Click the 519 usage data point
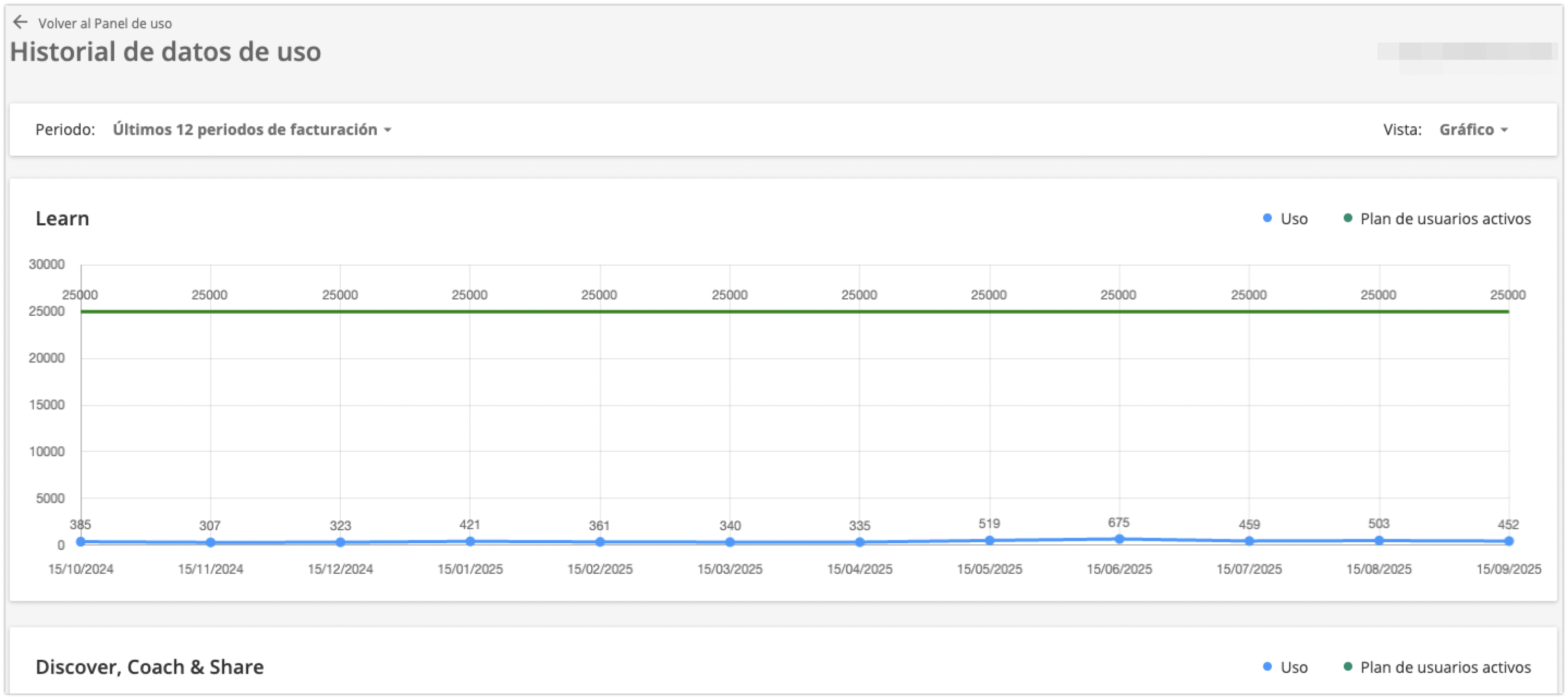 coord(989,540)
